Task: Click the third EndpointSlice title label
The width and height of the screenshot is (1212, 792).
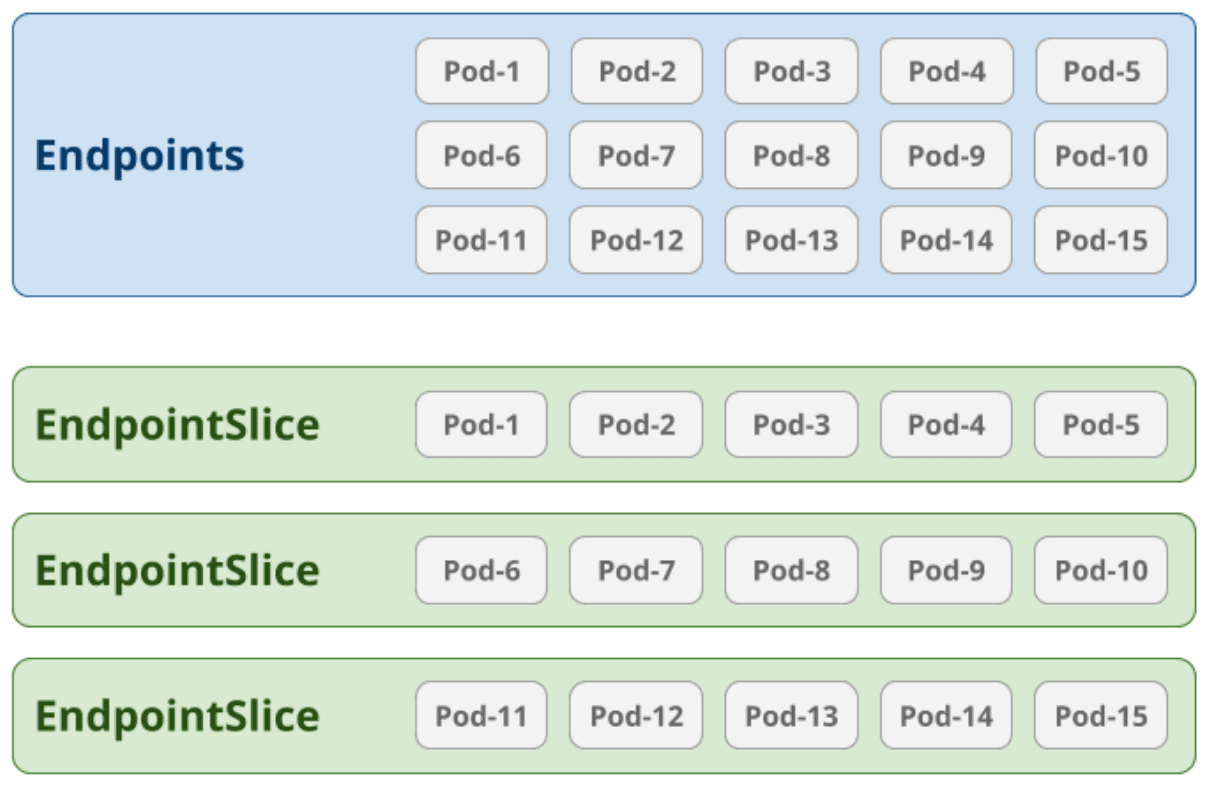Action: 177,716
